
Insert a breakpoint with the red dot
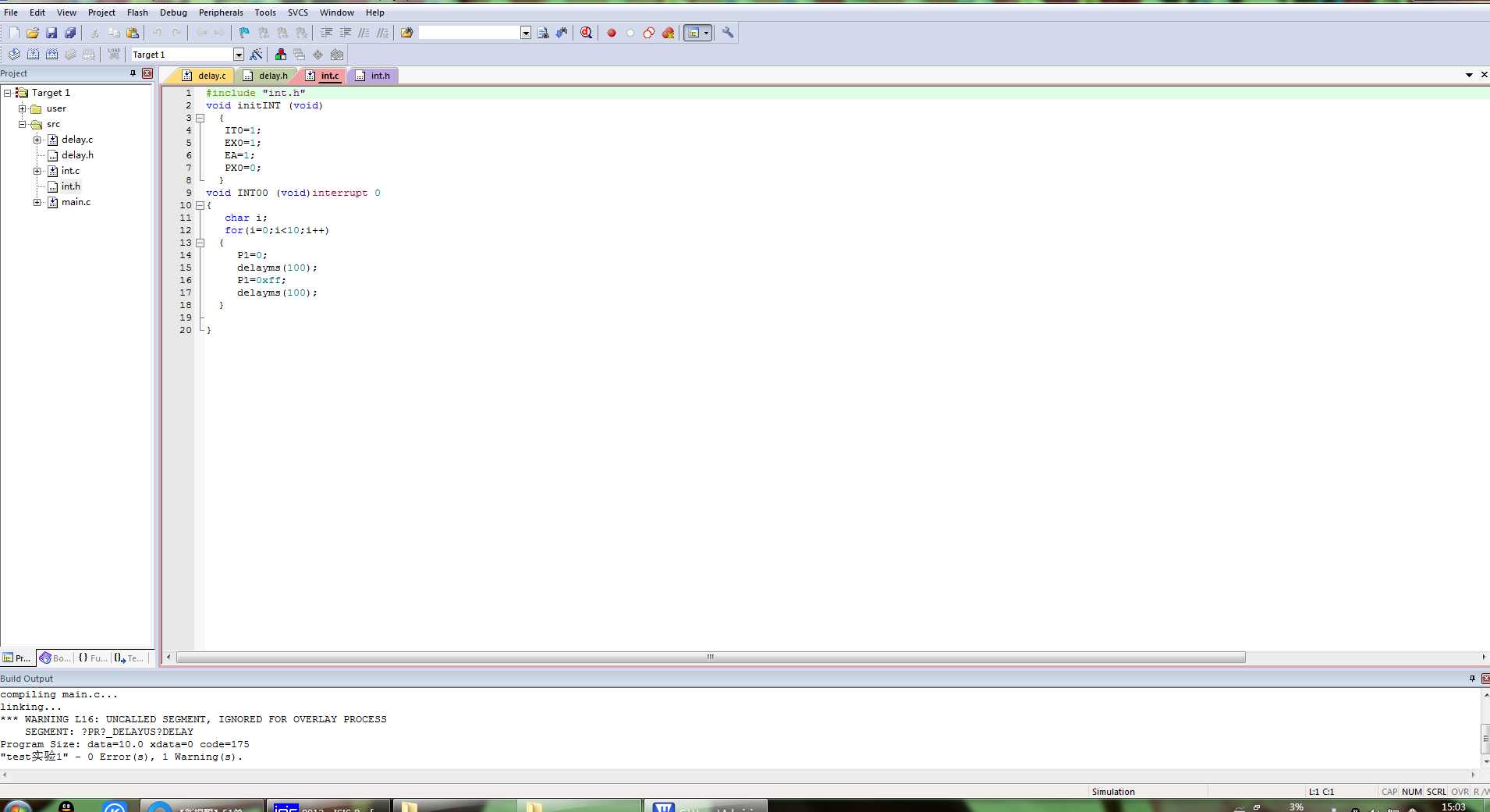[x=612, y=33]
